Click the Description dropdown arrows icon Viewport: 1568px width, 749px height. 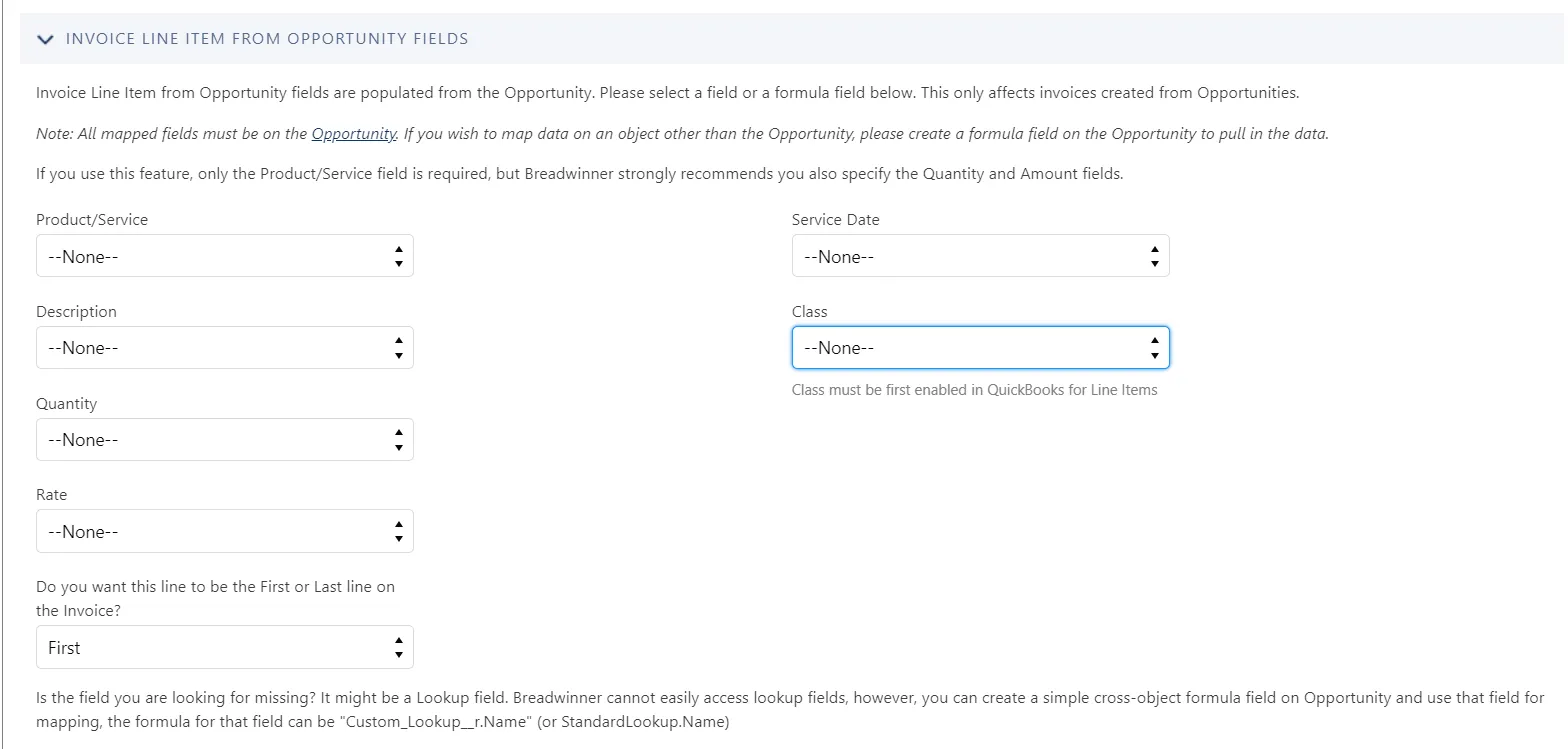399,348
